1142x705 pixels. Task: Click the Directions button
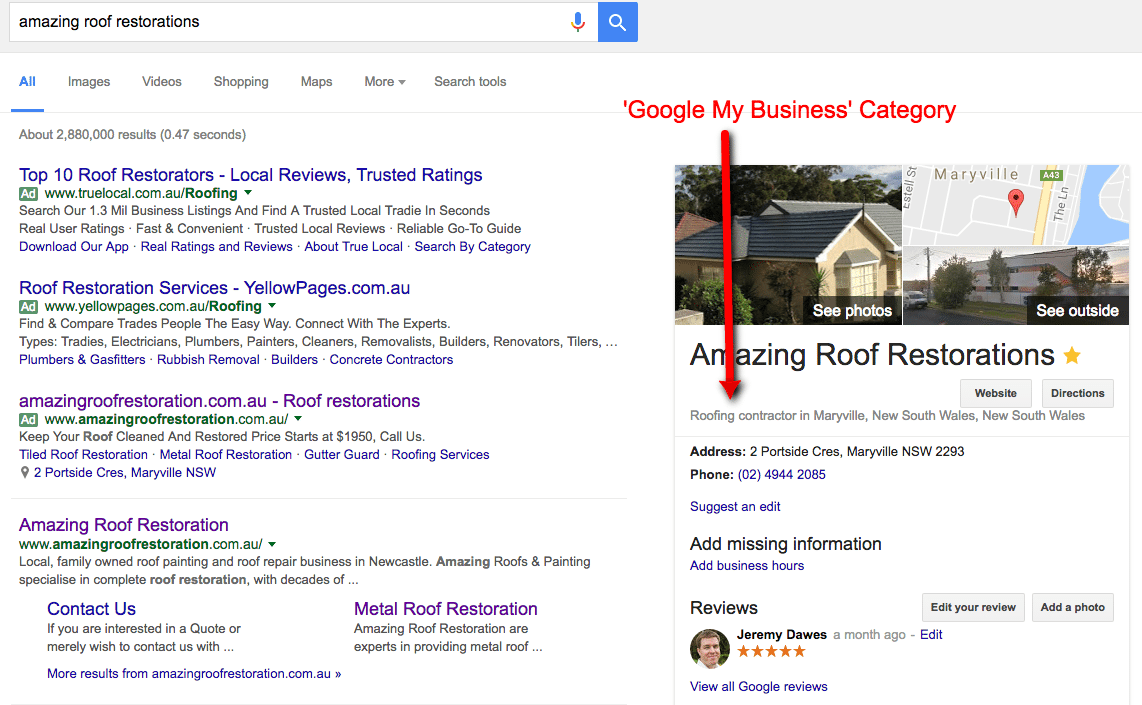1077,393
